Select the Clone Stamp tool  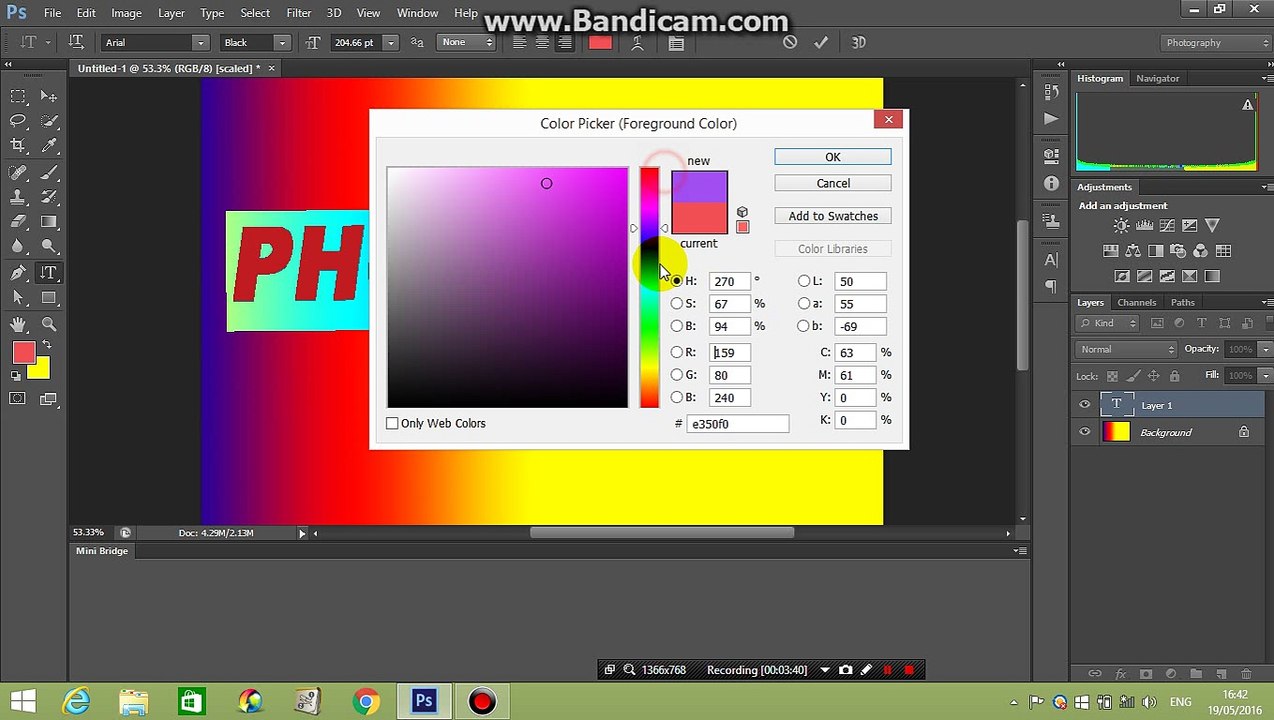[x=18, y=197]
